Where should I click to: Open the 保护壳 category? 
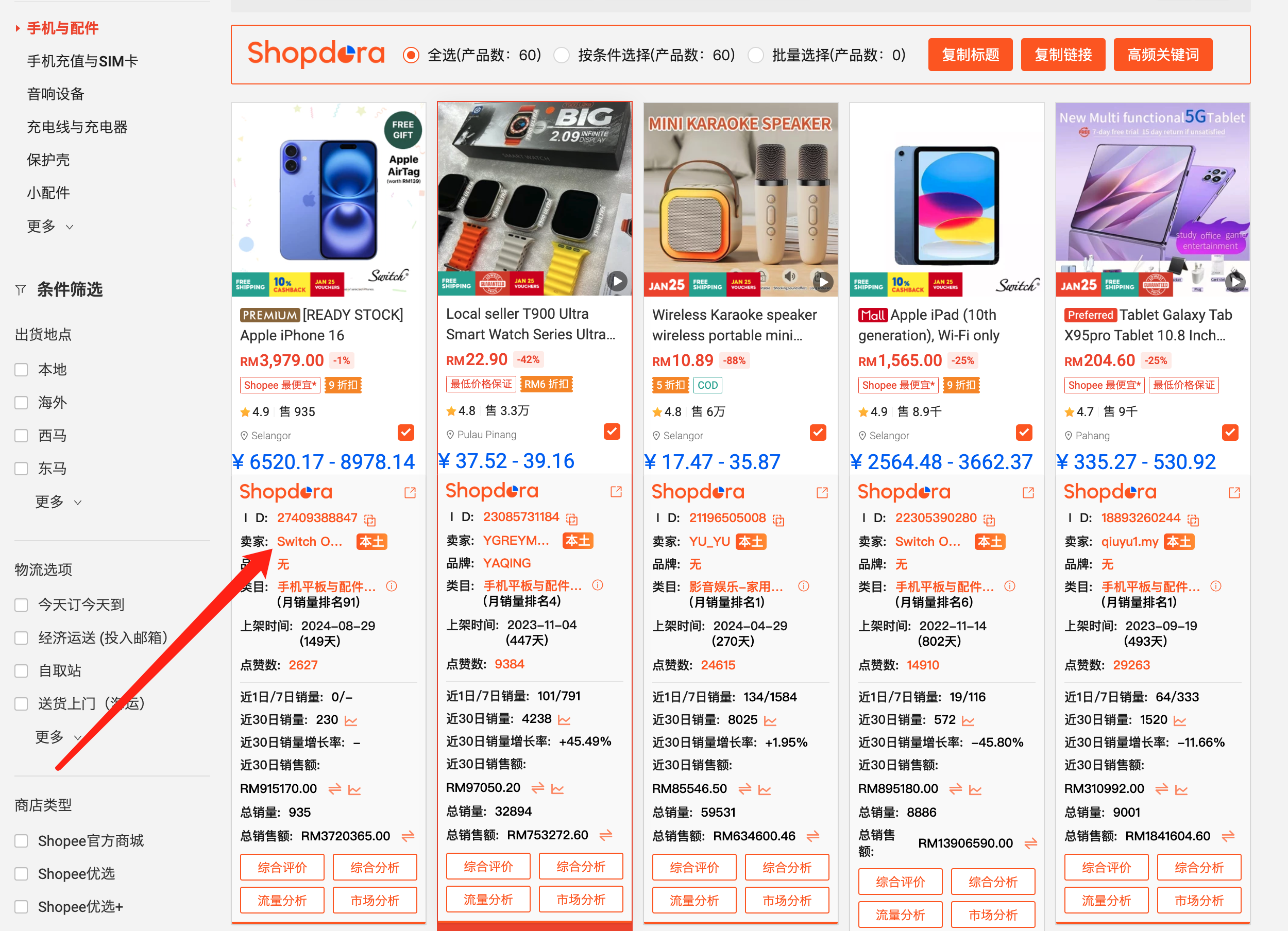click(48, 160)
